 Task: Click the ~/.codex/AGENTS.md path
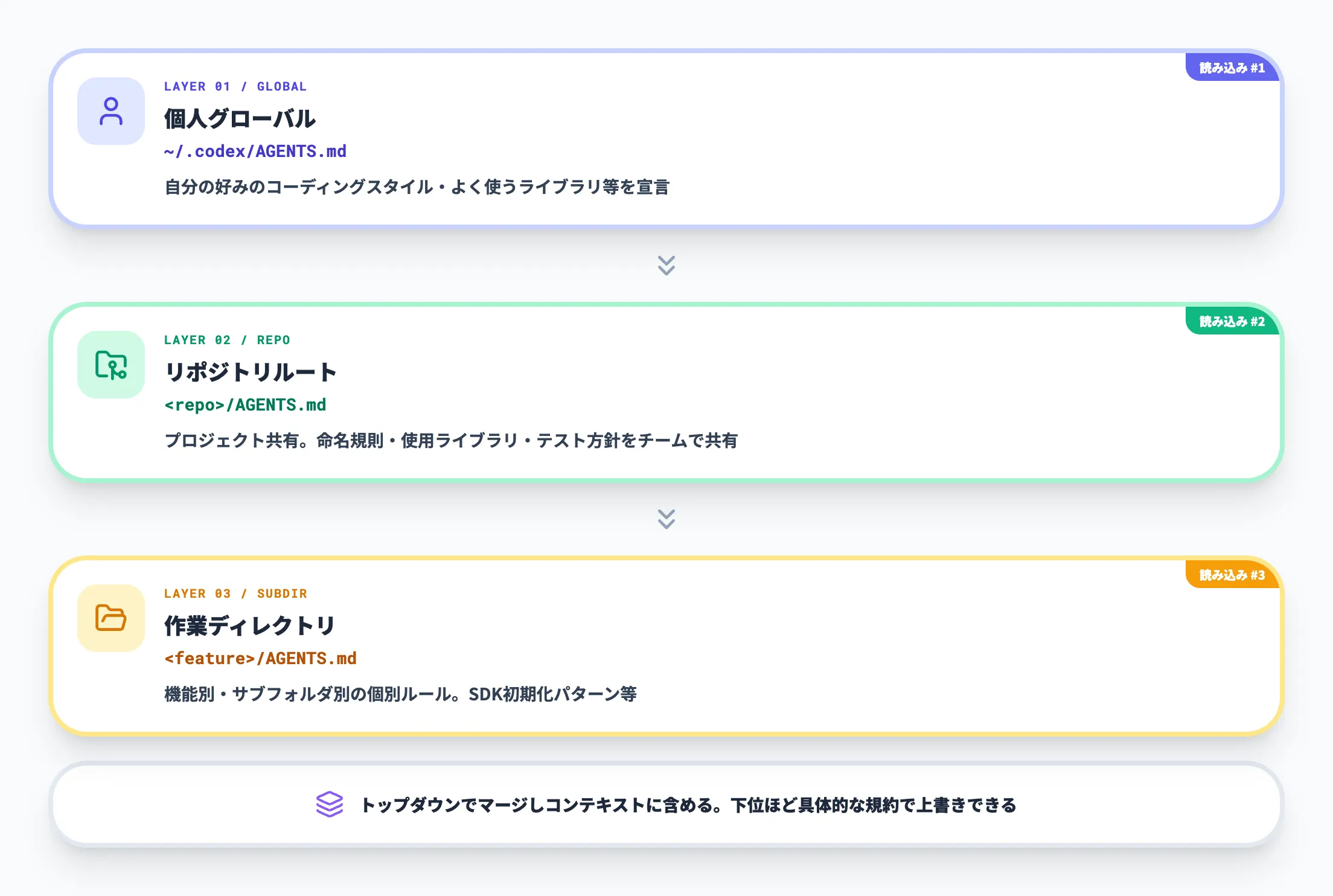point(255,152)
